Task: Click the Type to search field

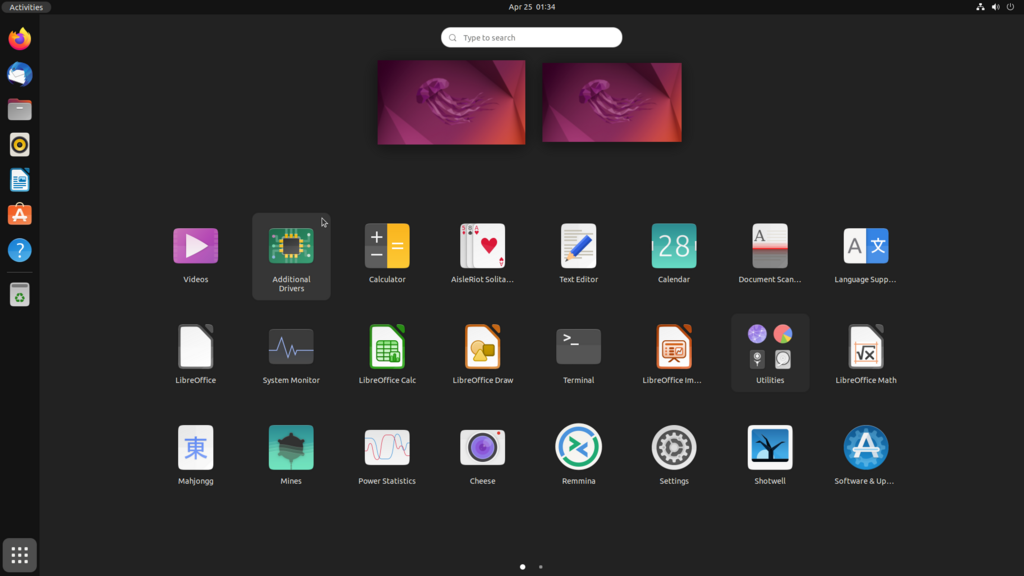Action: click(x=531, y=37)
